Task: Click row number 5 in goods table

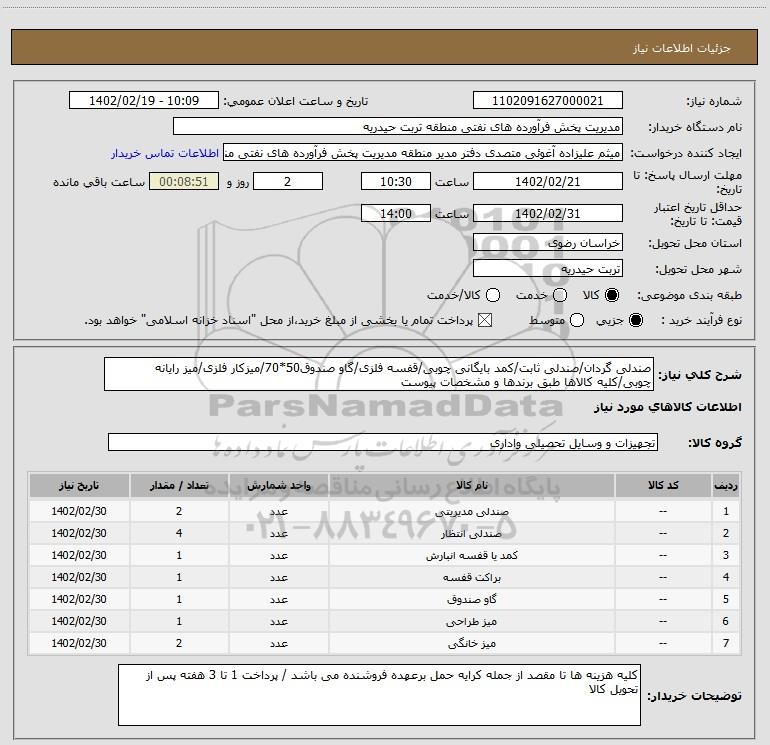Action: point(726,599)
